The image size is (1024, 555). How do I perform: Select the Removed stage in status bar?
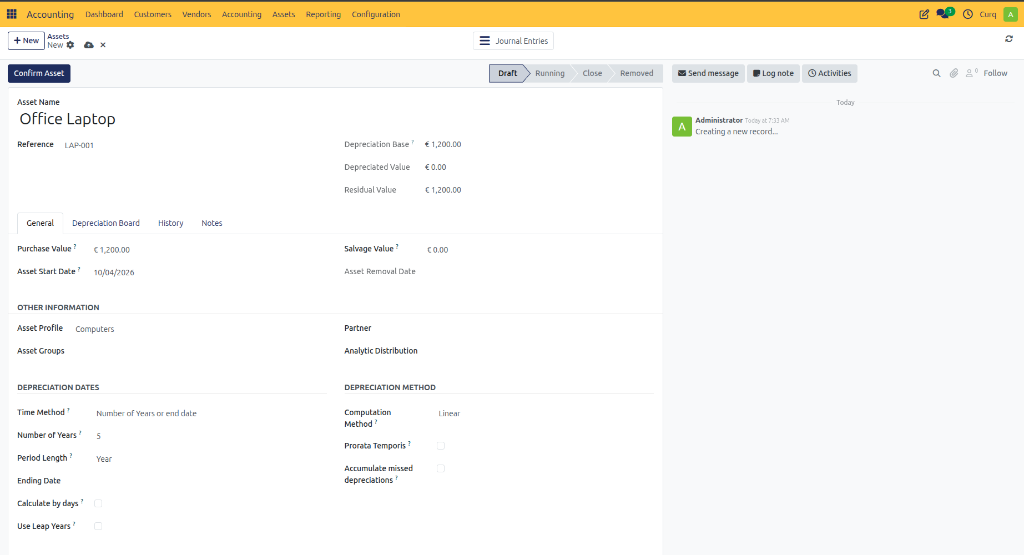point(637,73)
